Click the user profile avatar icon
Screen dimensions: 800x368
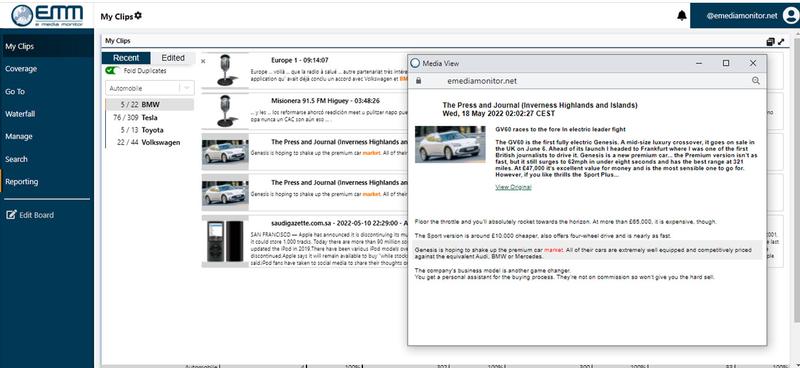click(790, 16)
